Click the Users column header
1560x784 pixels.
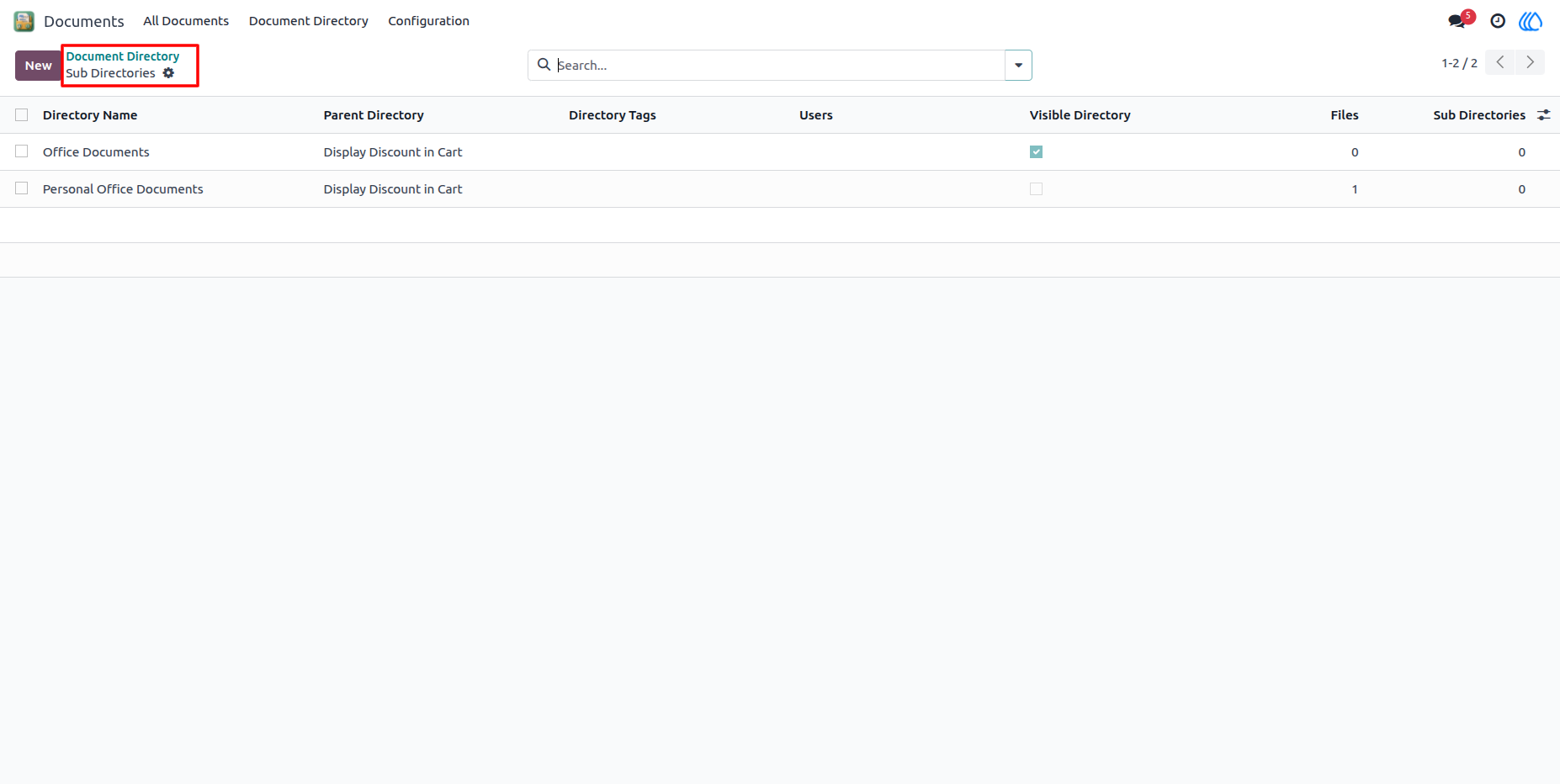point(816,115)
